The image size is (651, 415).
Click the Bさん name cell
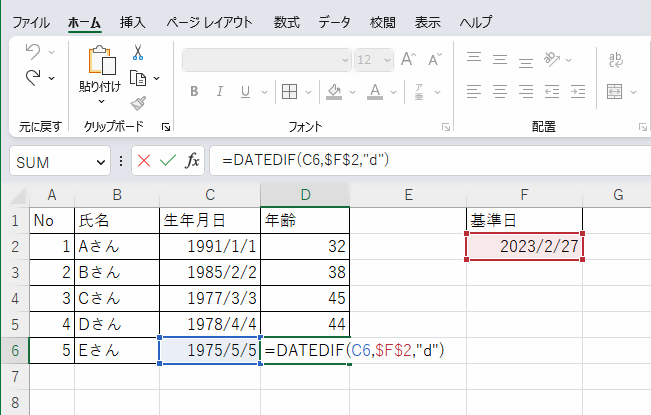point(117,273)
